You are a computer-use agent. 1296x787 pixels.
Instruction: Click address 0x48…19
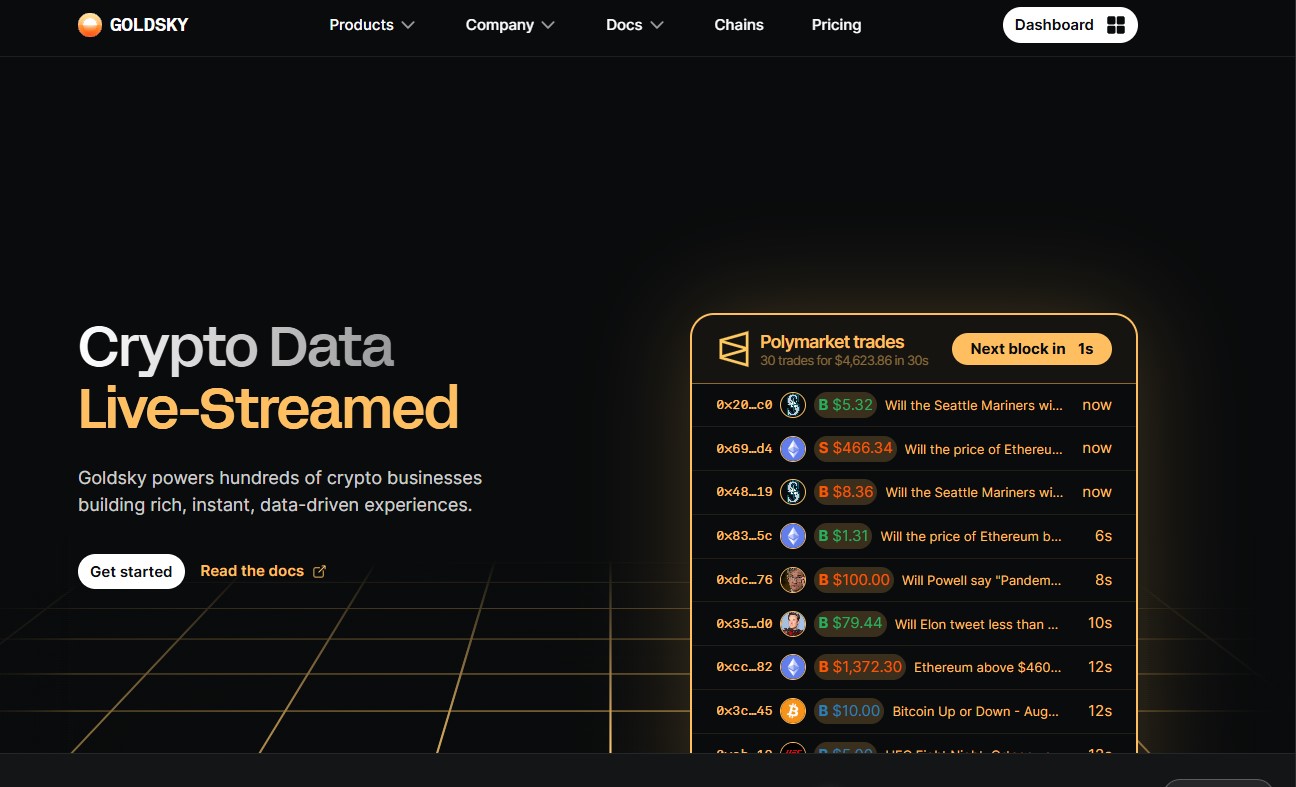pyautogui.click(x=744, y=492)
